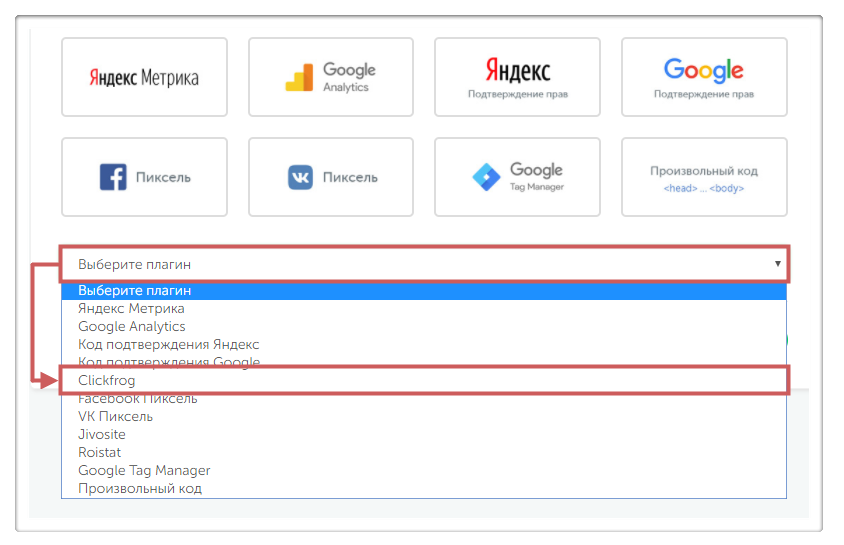Pick Google Analytics in the dropdown list

point(132,327)
